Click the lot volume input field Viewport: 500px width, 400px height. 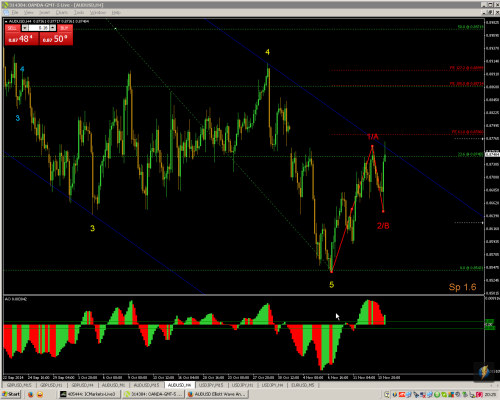point(39,28)
